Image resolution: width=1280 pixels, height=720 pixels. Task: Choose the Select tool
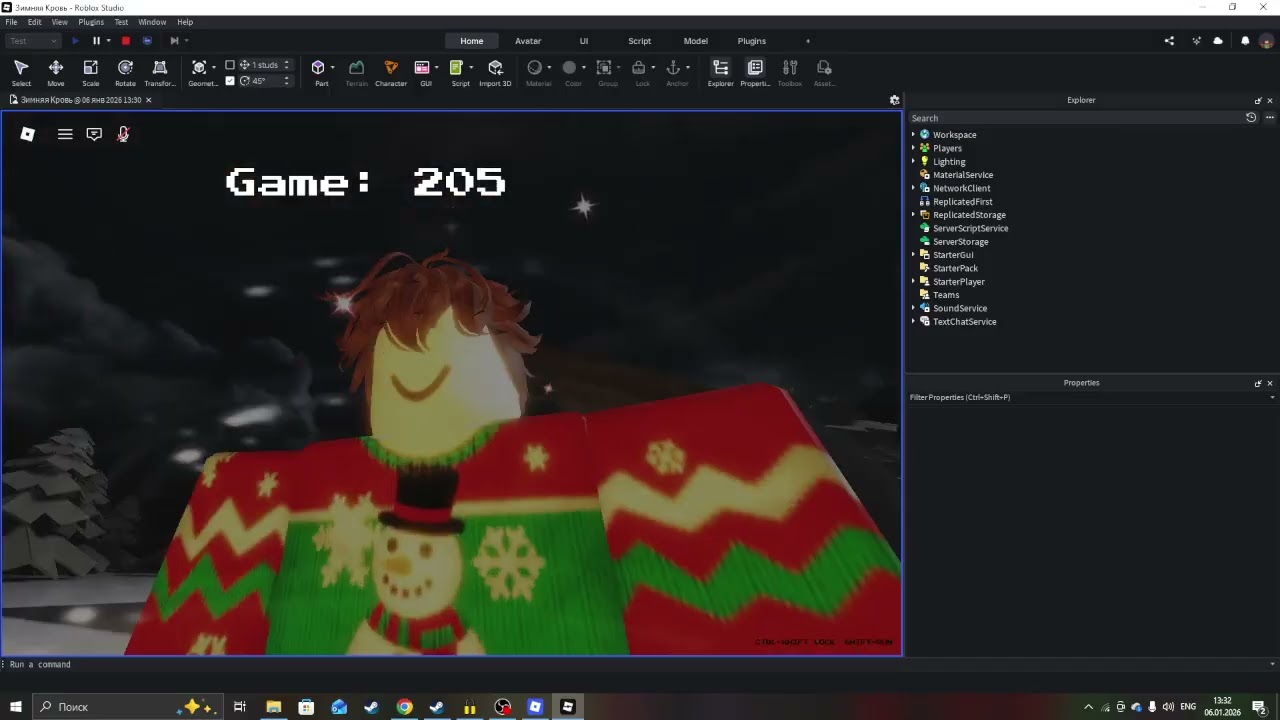coord(21,72)
